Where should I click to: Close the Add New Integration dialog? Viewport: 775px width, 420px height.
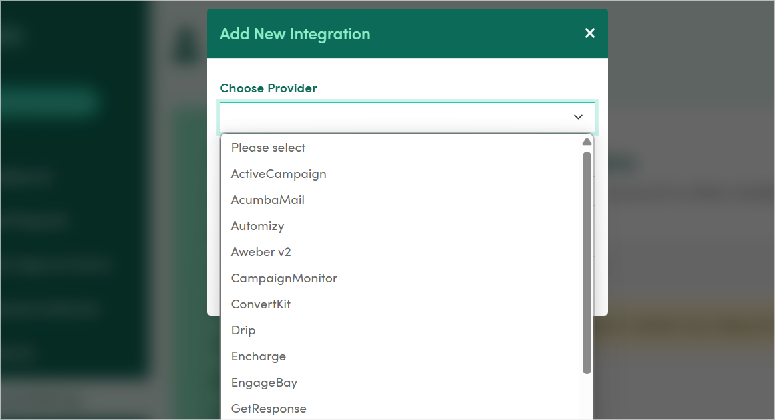click(590, 33)
